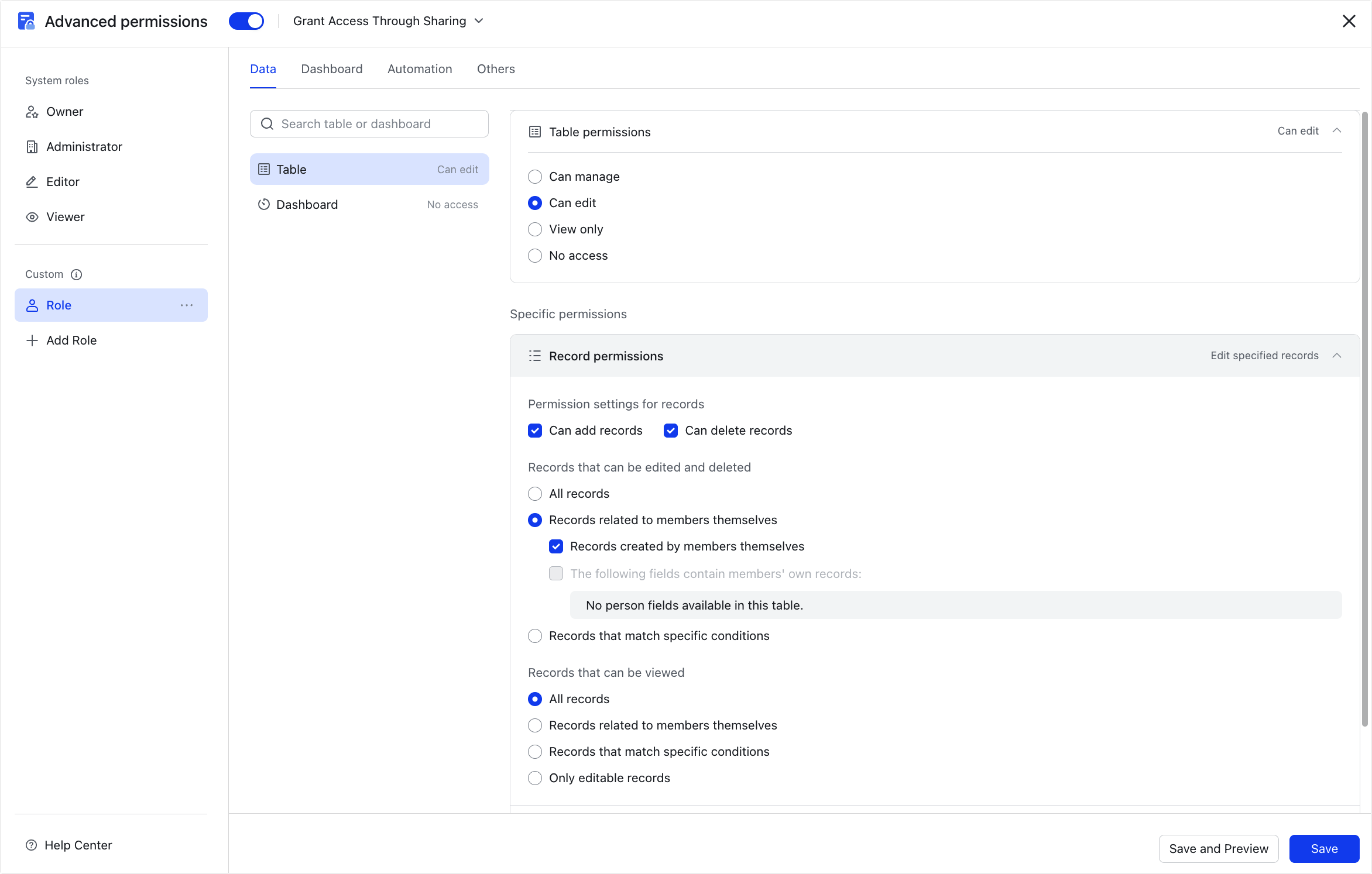Uncheck Records created by members themselves

(x=556, y=546)
